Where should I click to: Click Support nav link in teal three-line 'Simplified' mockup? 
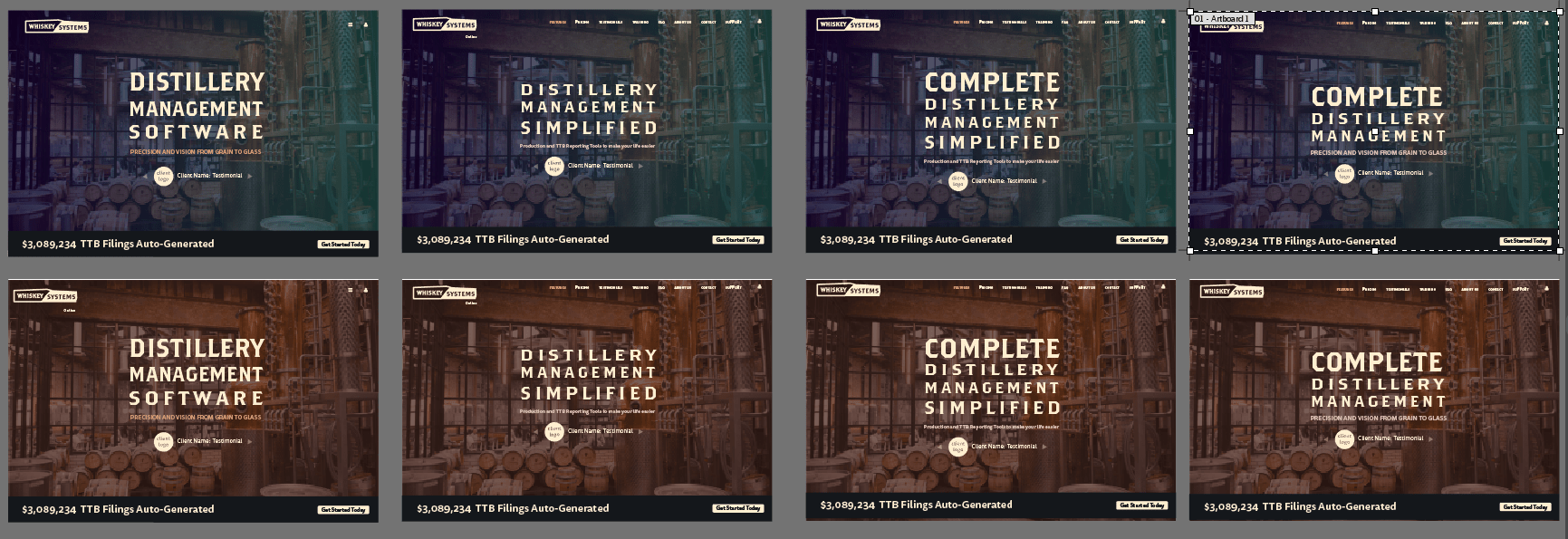point(734,22)
